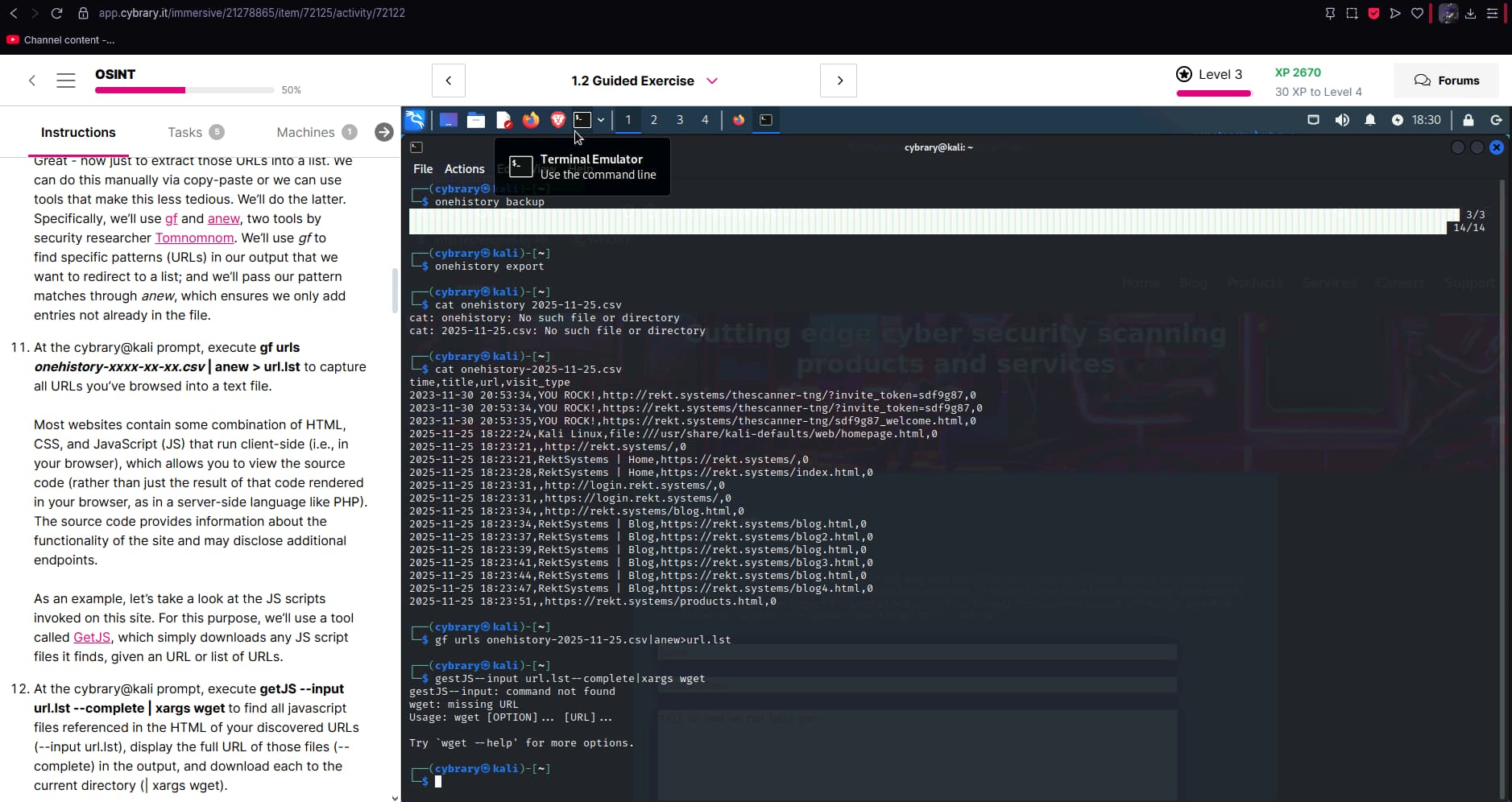Image resolution: width=1512 pixels, height=802 pixels.
Task: Open the file manager folder icon
Action: click(x=476, y=120)
